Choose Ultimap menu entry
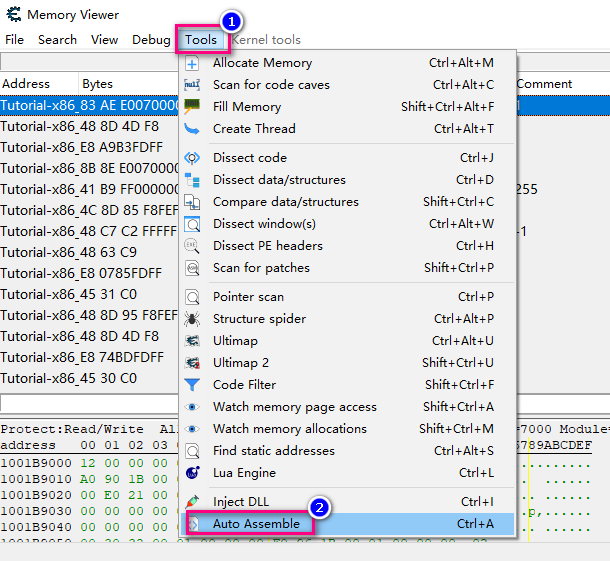The height and width of the screenshot is (561, 610). (347, 341)
